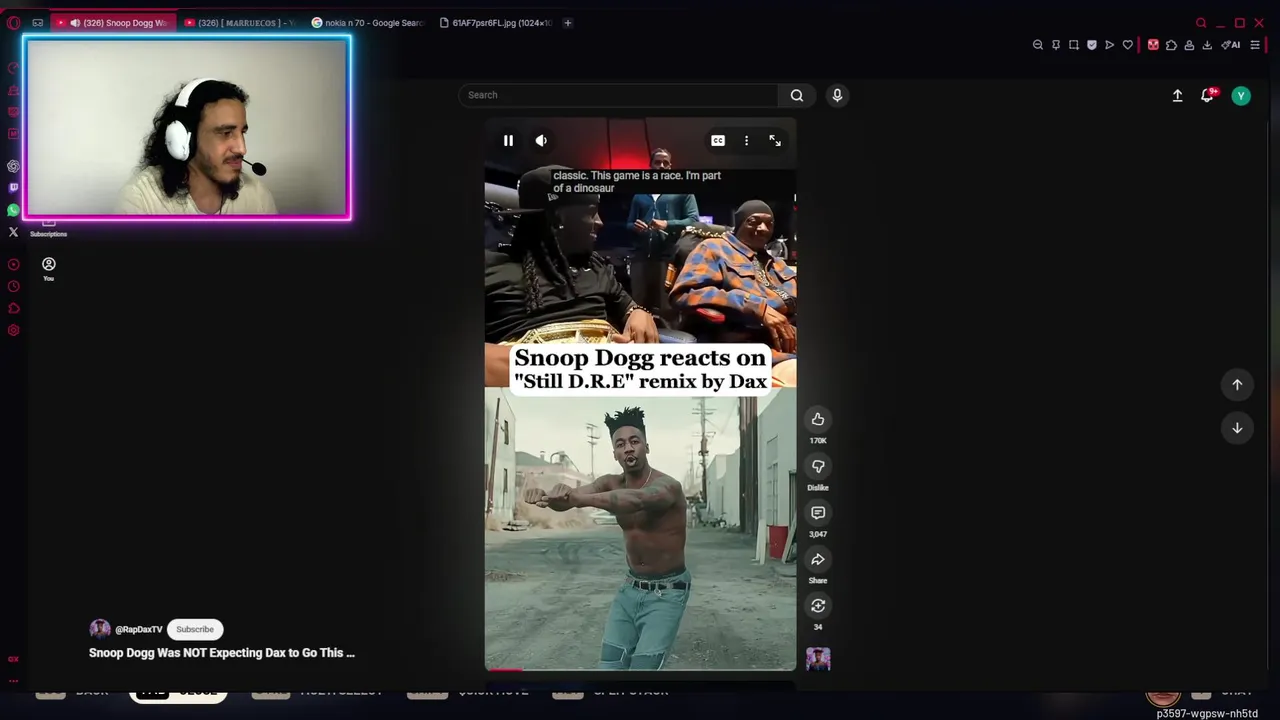Open browser history clock in sidebar
Screen dimensions: 1280x720
pyautogui.click(x=13, y=287)
